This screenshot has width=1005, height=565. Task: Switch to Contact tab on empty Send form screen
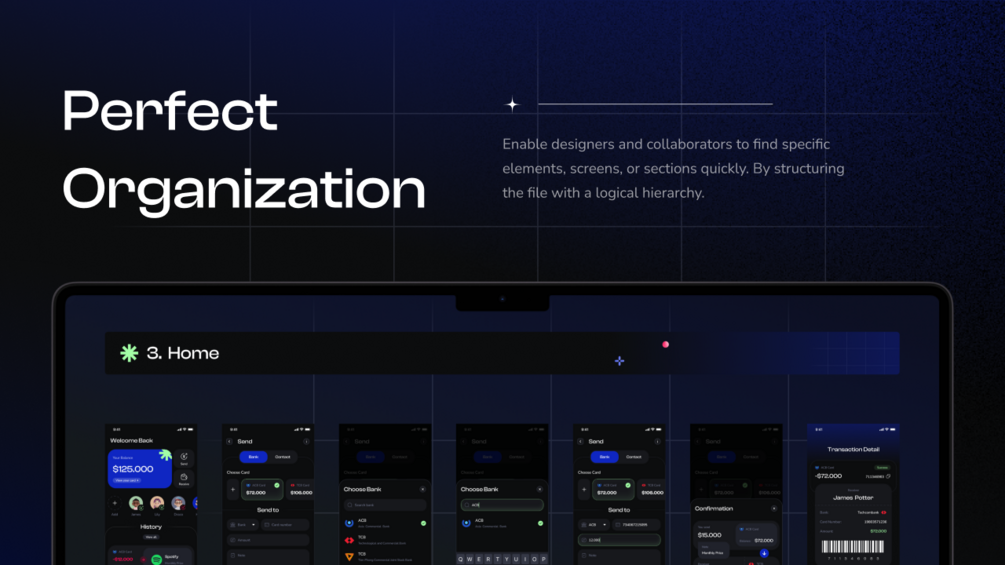point(283,457)
